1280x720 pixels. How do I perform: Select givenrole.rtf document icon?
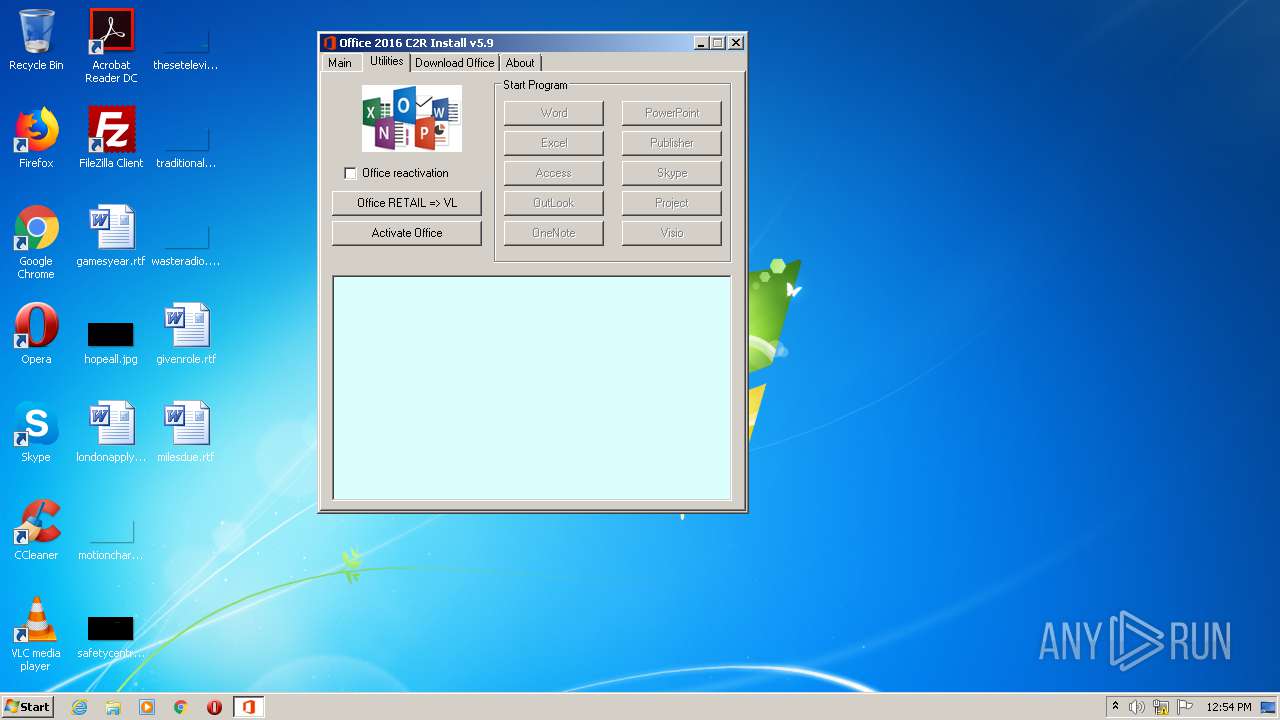click(186, 334)
